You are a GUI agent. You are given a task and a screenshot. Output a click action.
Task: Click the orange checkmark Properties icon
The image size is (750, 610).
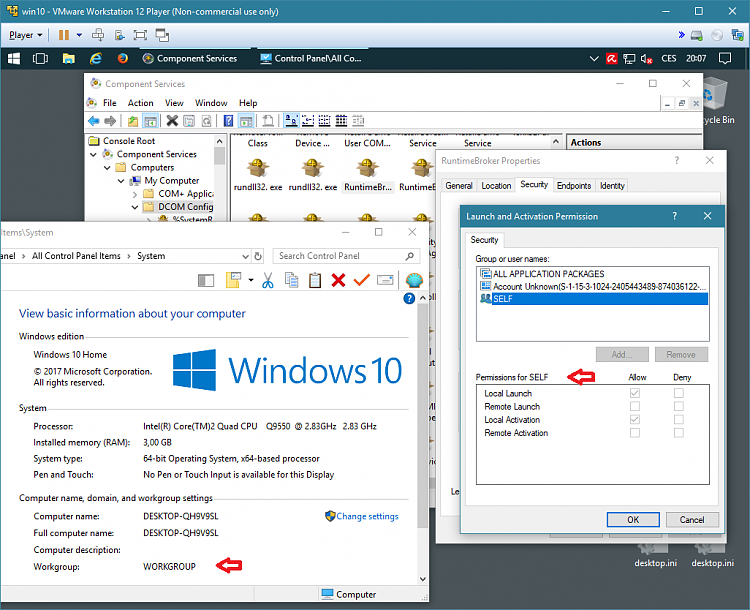[x=362, y=280]
